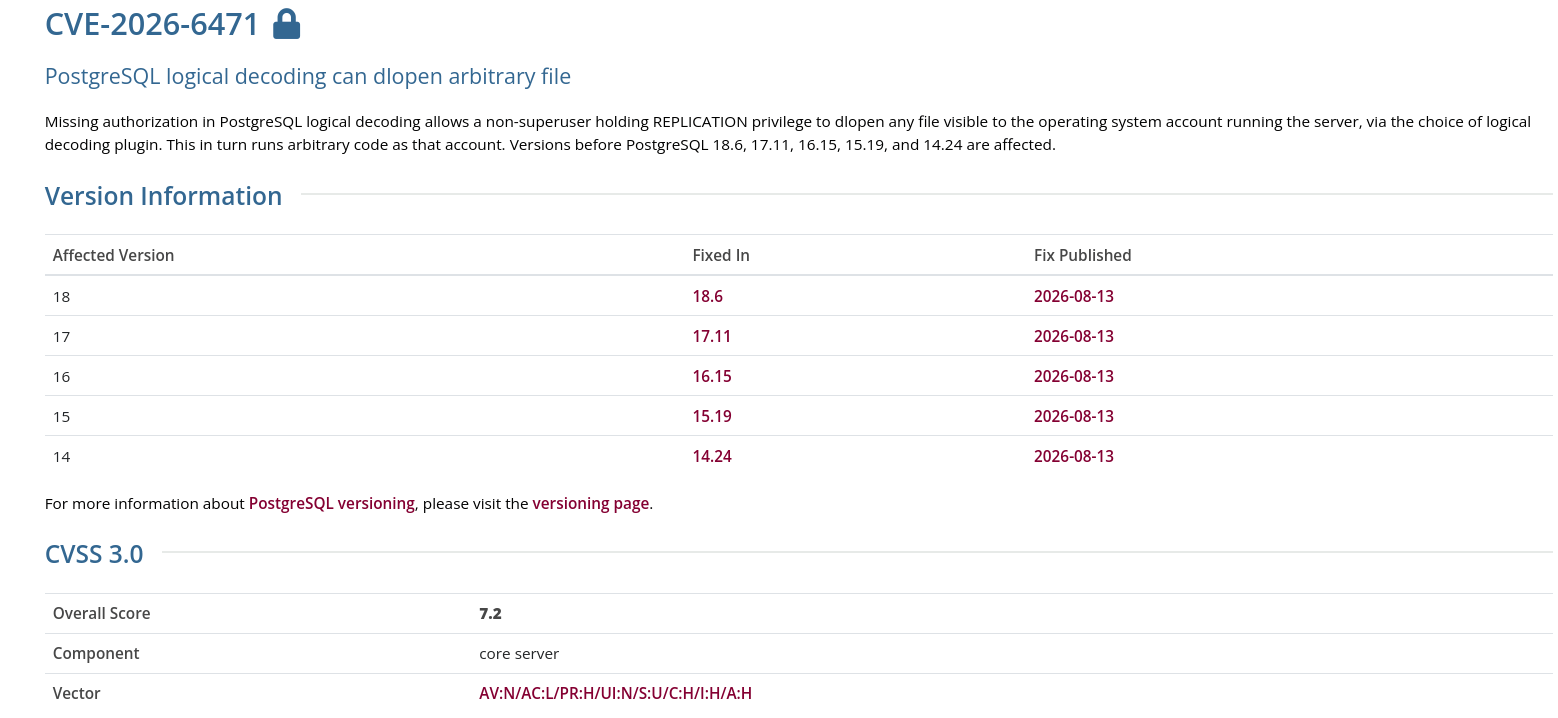This screenshot has width=1558, height=718.
Task: Click the 'Missing authorization' description paragraph
Action: coord(788,133)
